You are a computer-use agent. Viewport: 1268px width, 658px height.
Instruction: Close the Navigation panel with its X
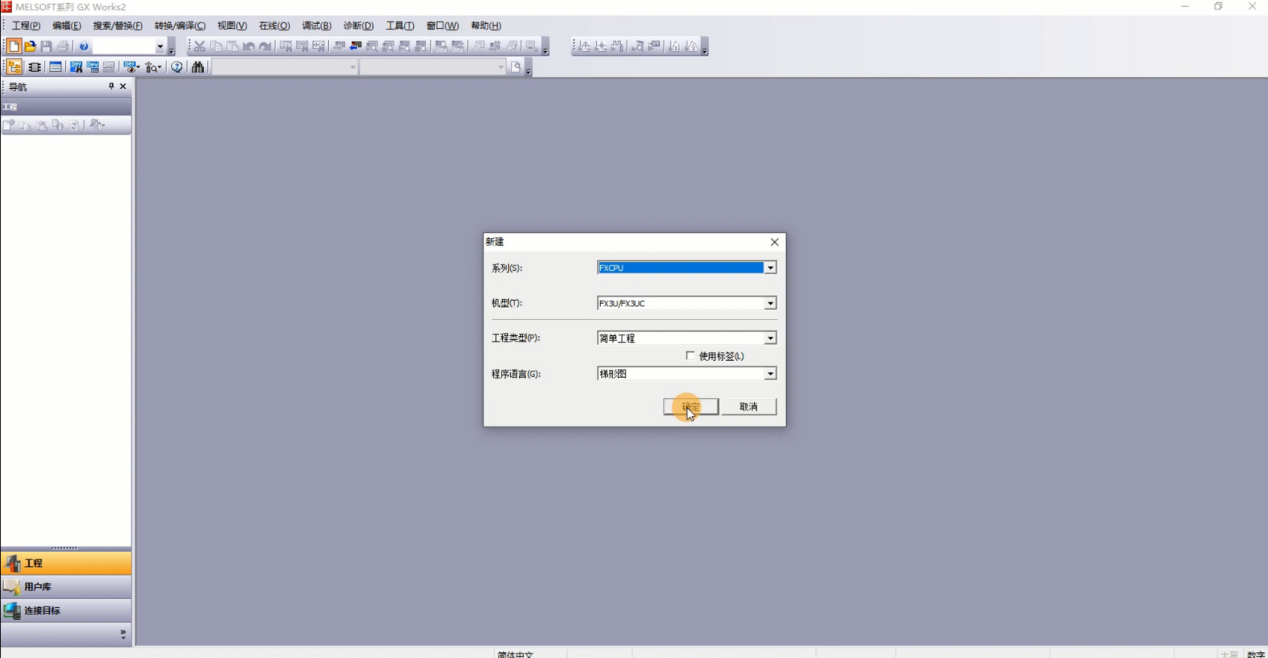click(123, 87)
